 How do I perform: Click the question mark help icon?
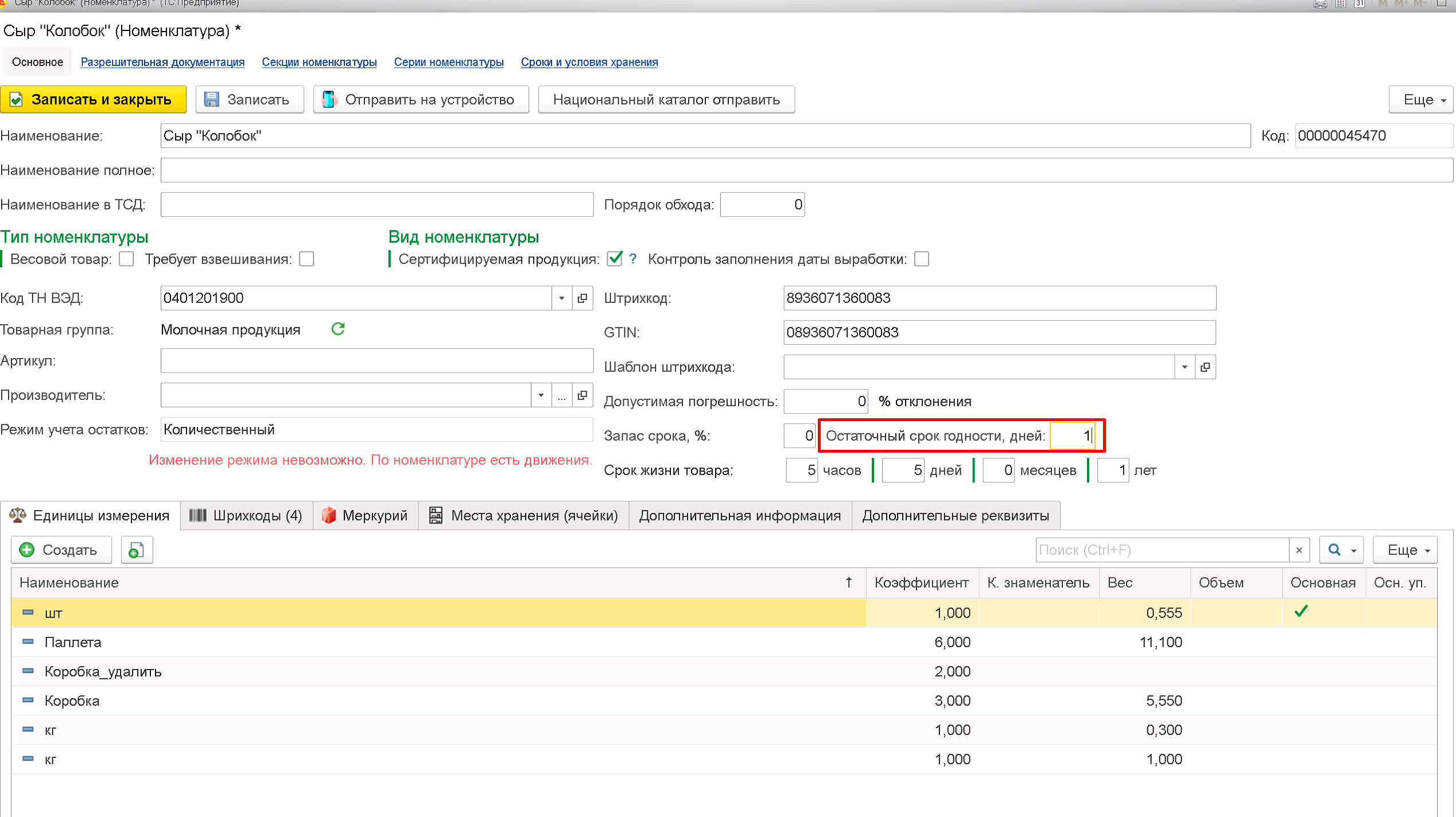tap(632, 259)
